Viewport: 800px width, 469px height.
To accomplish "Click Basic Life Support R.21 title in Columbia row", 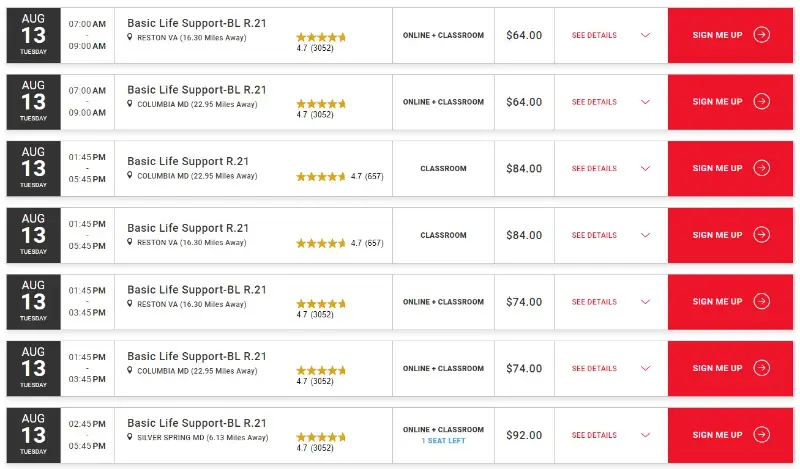I will coord(188,161).
